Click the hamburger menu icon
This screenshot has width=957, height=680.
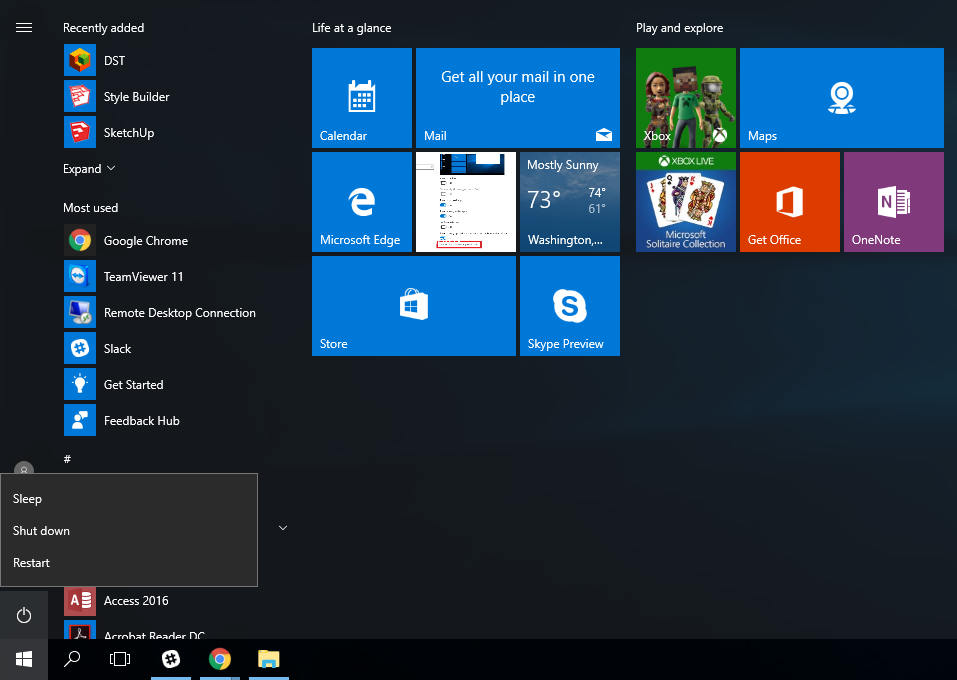point(24,27)
